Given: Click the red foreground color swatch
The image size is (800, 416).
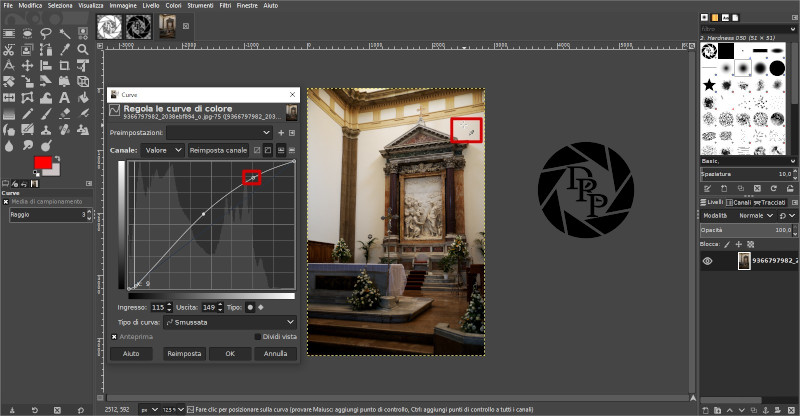Looking at the screenshot, I should 42,161.
